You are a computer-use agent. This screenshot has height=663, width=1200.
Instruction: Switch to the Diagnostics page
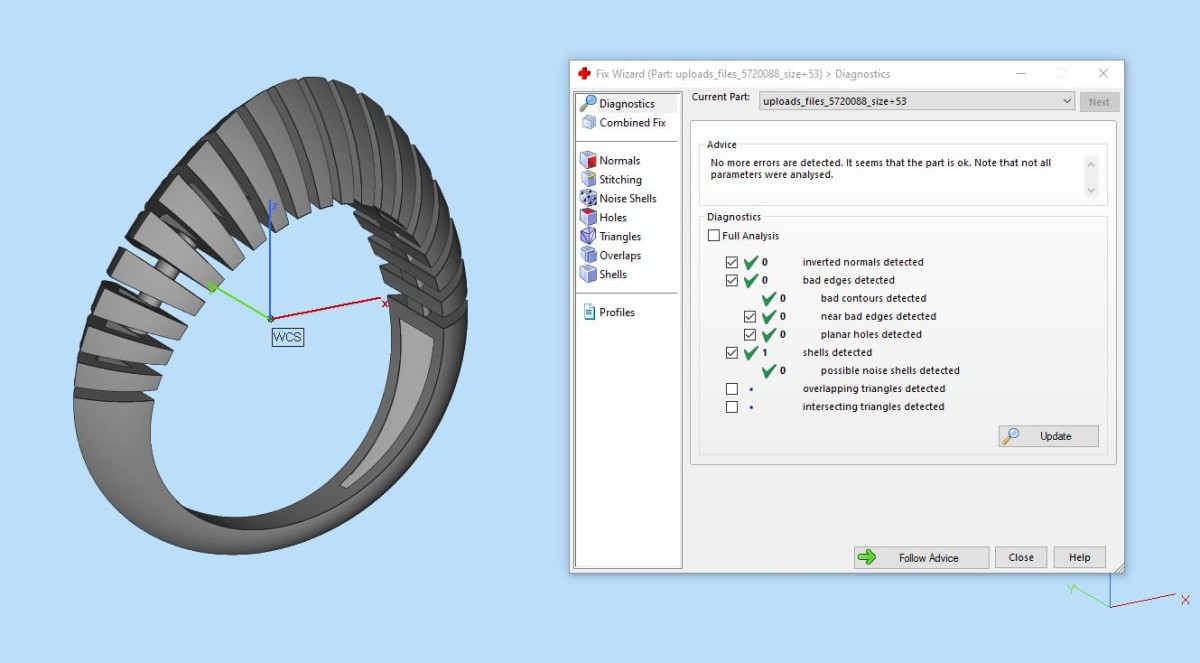pos(626,104)
